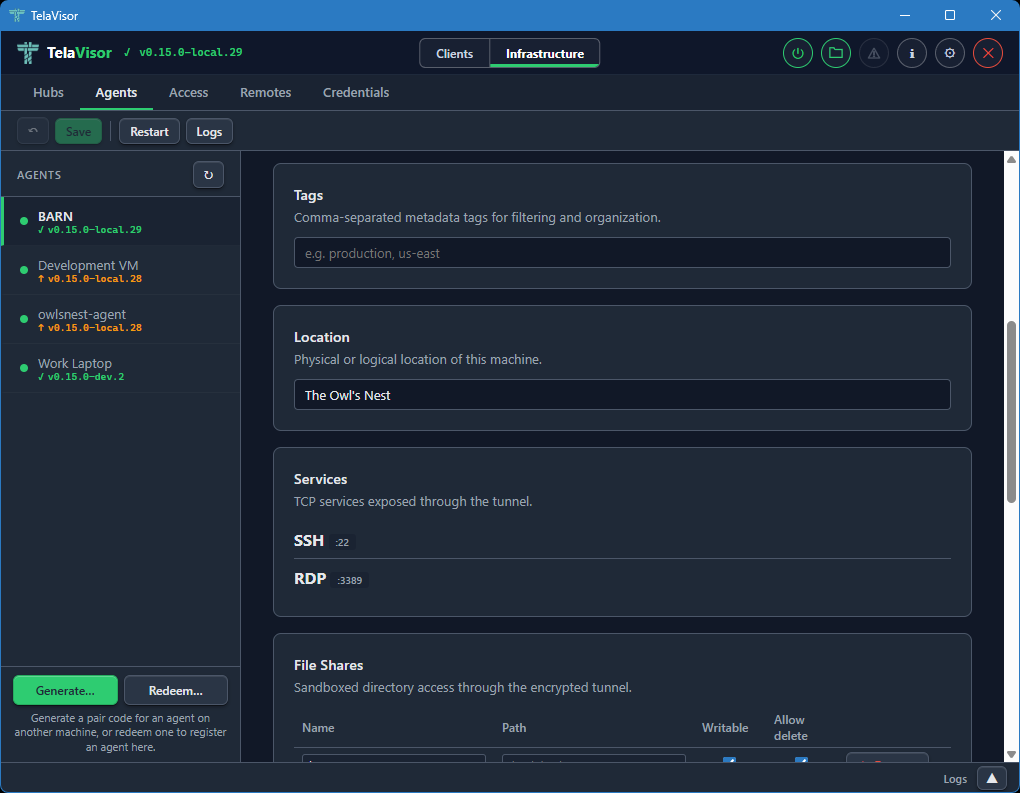The height and width of the screenshot is (793, 1020).
Task: Click scrollbar up arrow
Action: tap(1011, 159)
